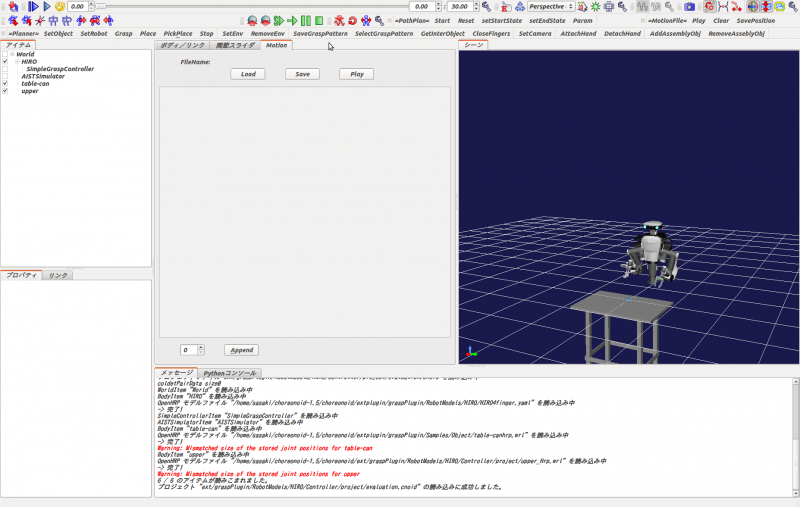Click the green stop square icon
Screen dimensions: 800x507
point(319,20)
